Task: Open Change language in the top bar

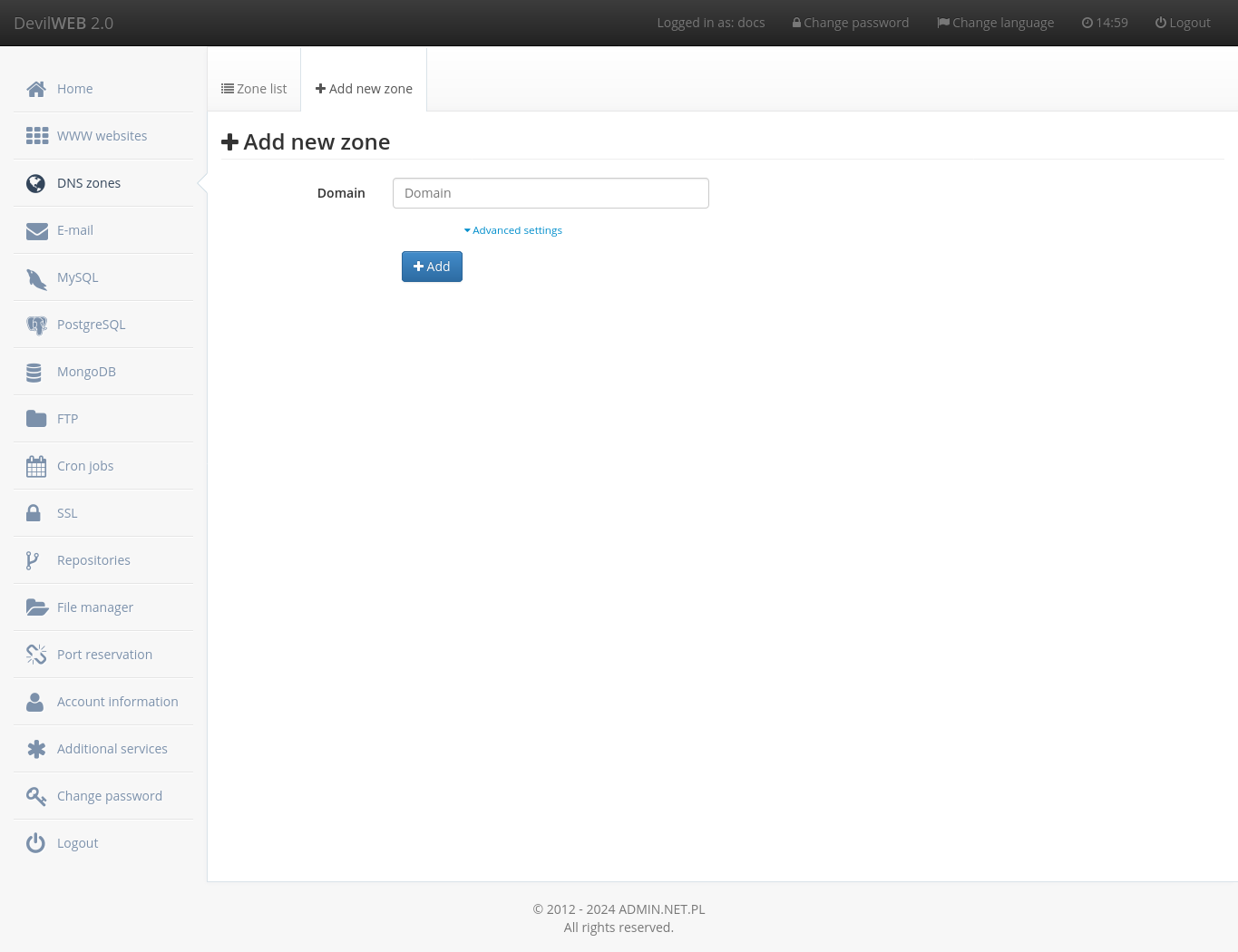Action: (x=995, y=22)
